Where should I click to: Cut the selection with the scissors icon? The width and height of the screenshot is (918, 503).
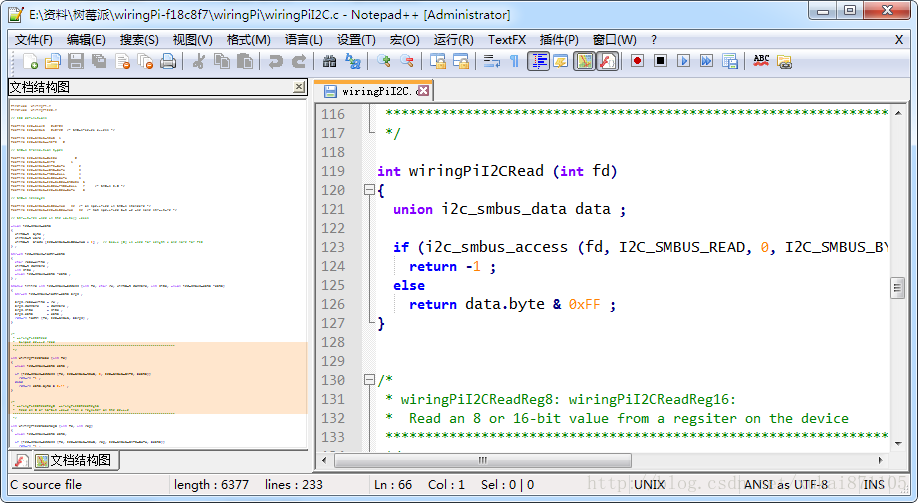point(198,61)
